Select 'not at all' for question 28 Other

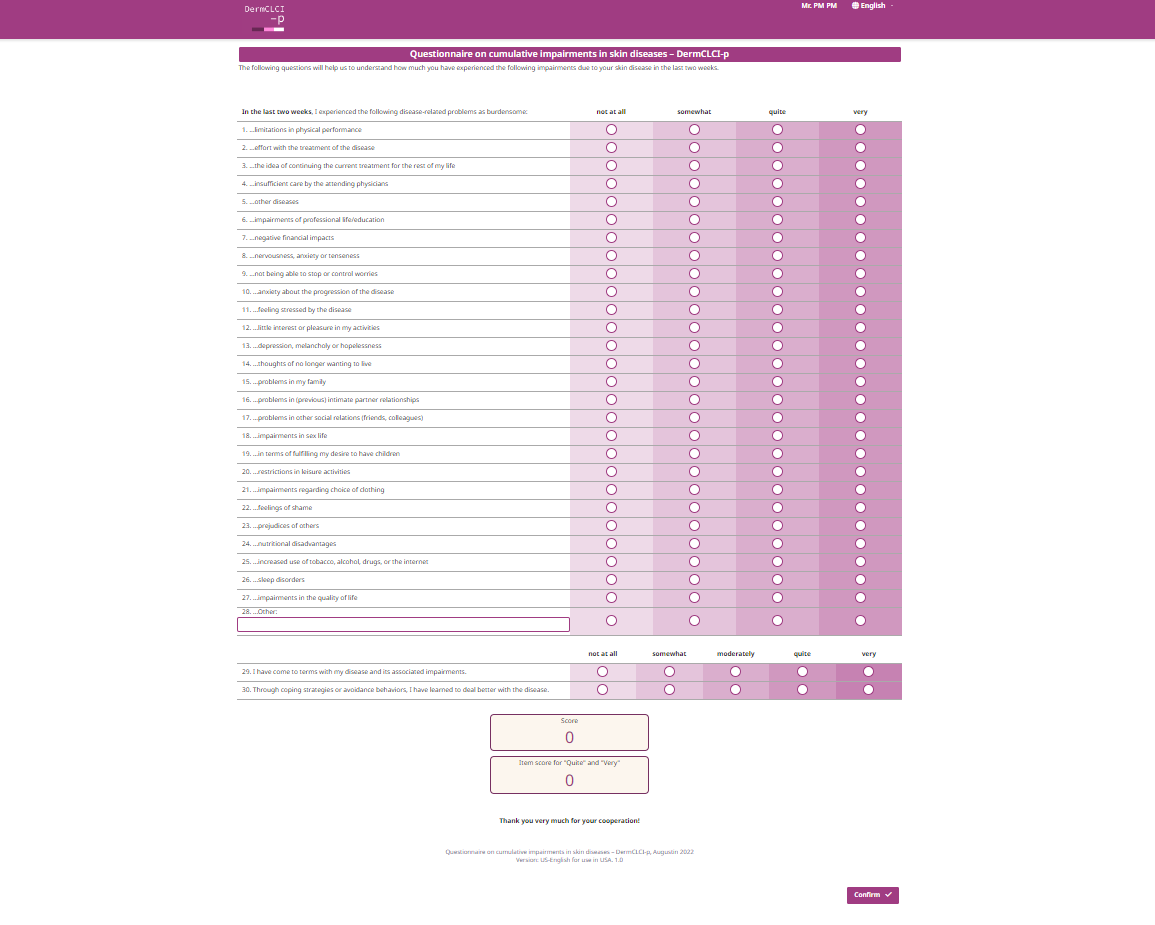click(611, 621)
